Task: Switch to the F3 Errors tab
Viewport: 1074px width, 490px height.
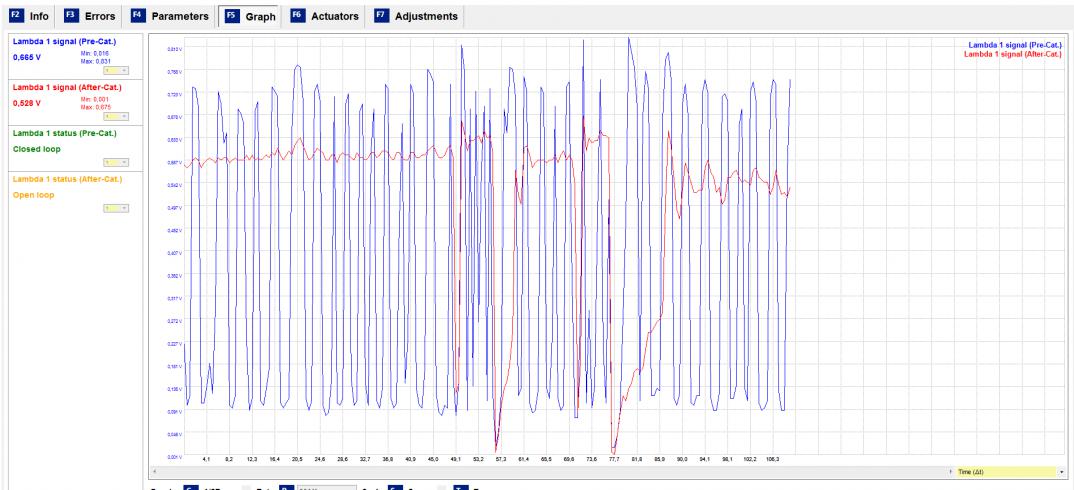Action: coord(89,16)
